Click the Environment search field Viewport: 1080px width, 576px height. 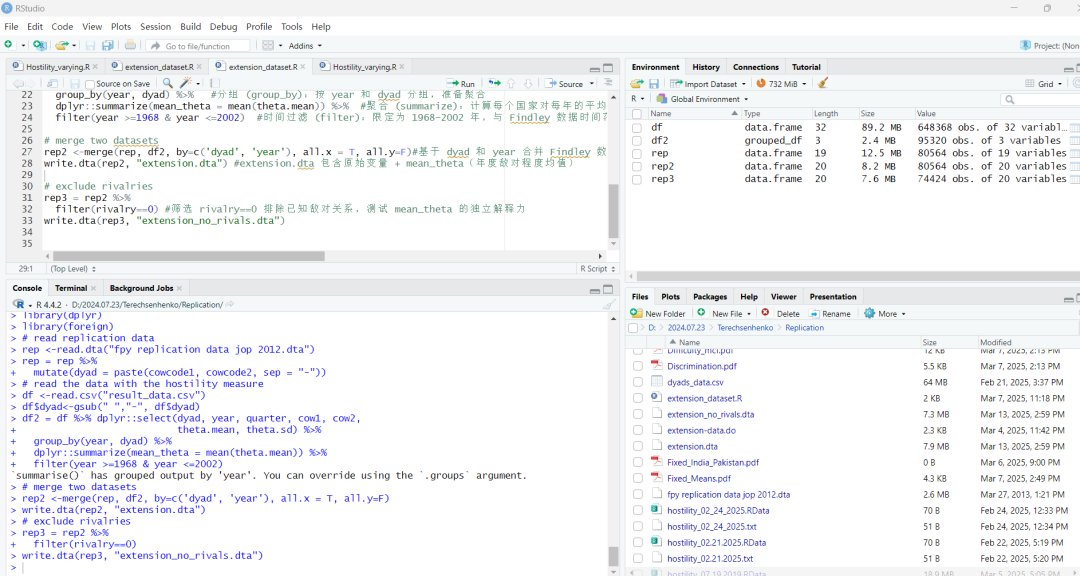pos(1040,99)
